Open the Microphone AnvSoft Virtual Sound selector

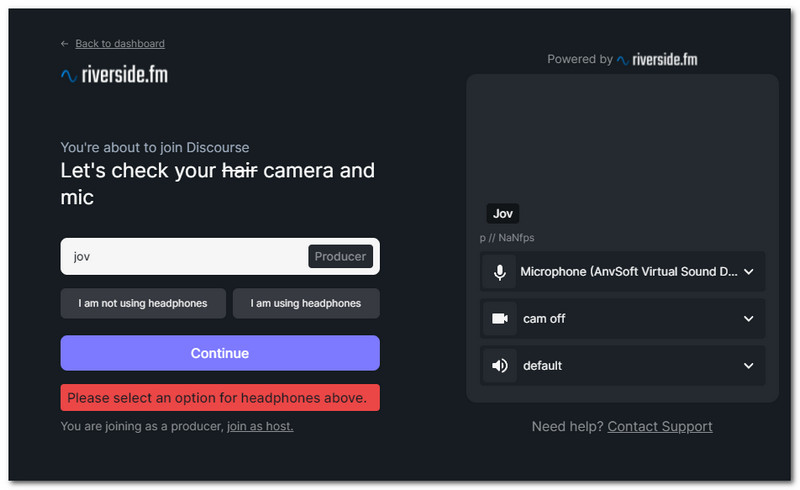pyautogui.click(x=629, y=272)
